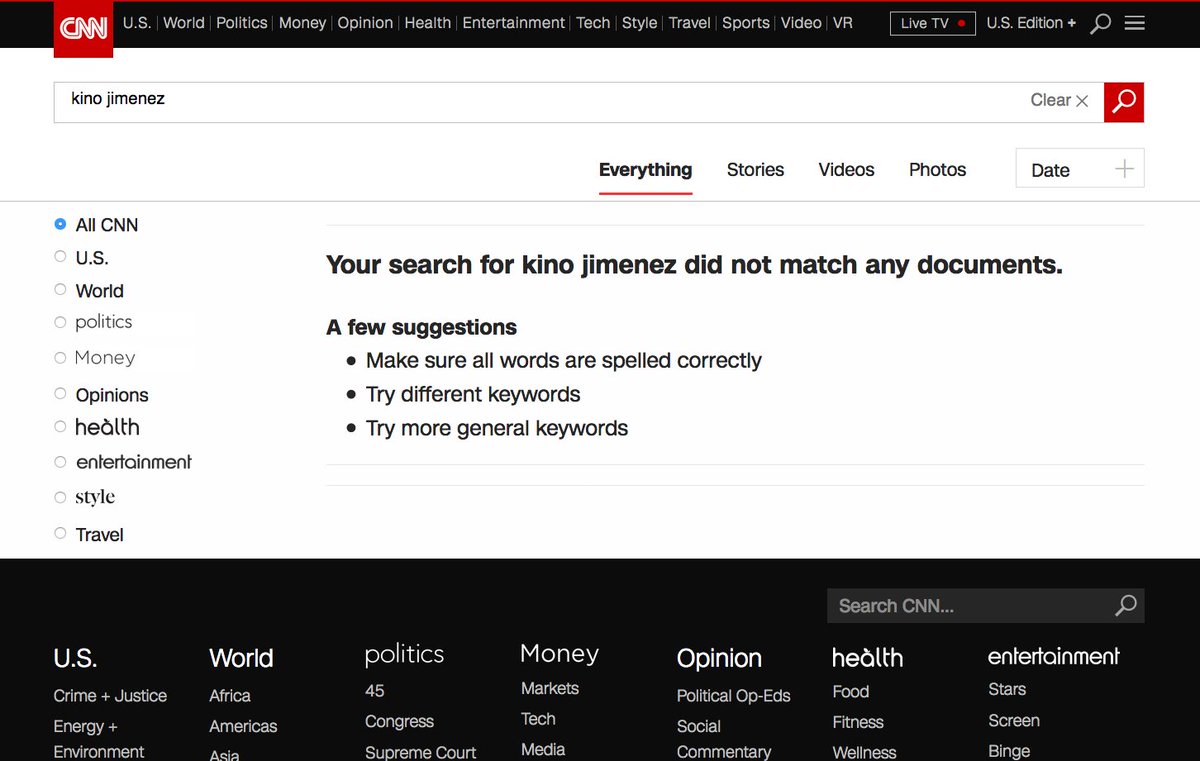Open Africa footer link
The width and height of the screenshot is (1200, 761).
coord(230,696)
